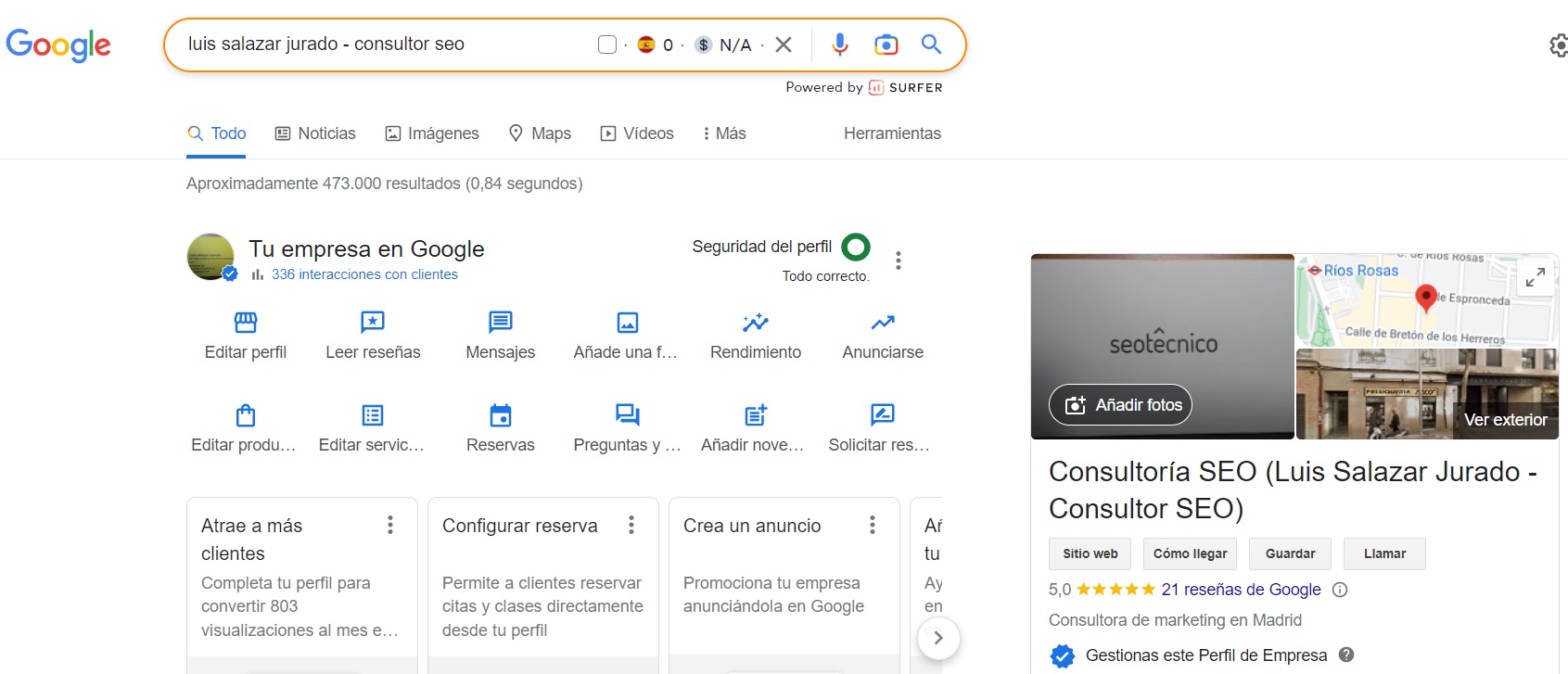1568x674 pixels.
Task: Submit search with the magnifying glass icon
Action: point(931,44)
